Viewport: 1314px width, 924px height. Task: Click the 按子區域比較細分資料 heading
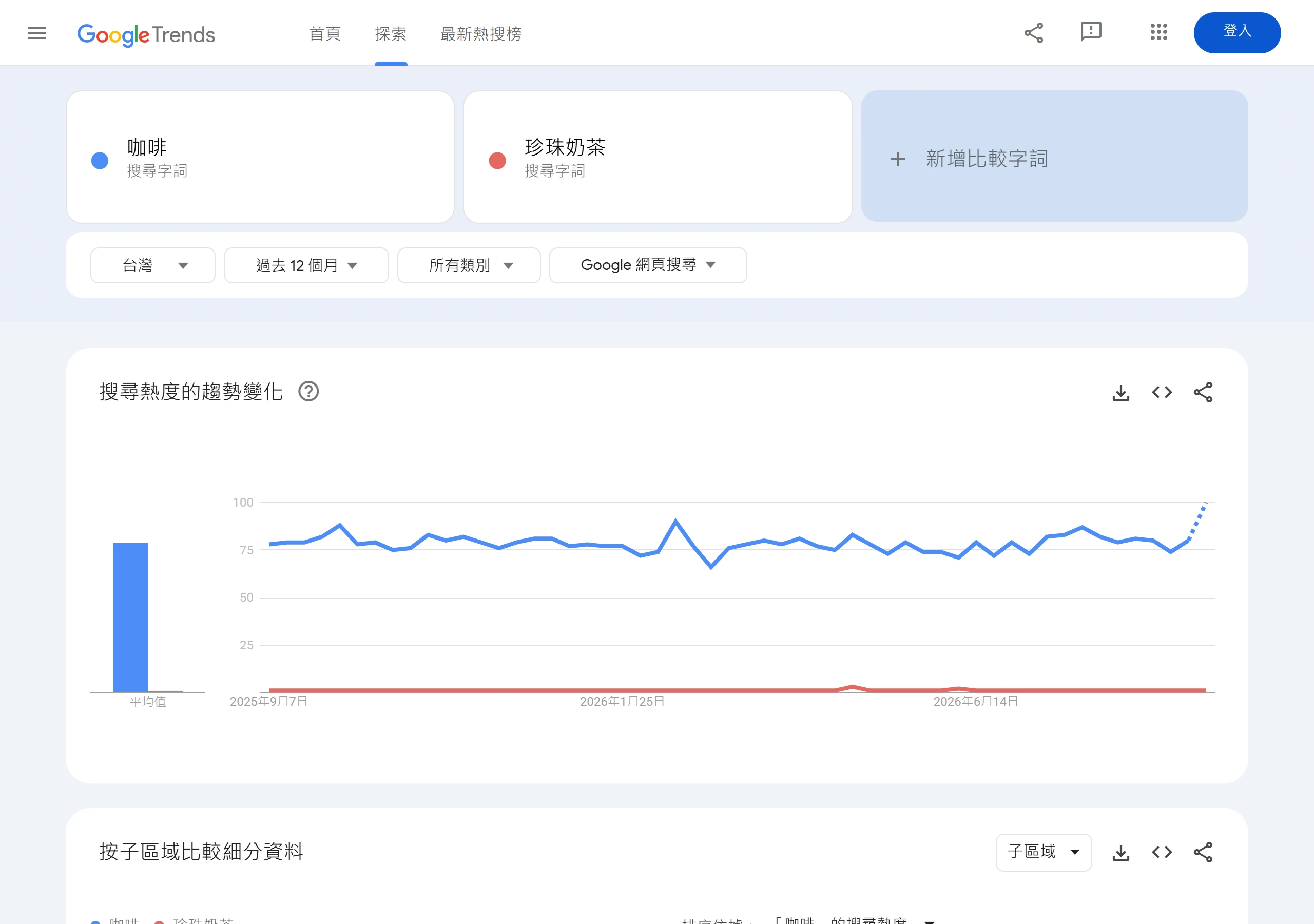(x=201, y=851)
